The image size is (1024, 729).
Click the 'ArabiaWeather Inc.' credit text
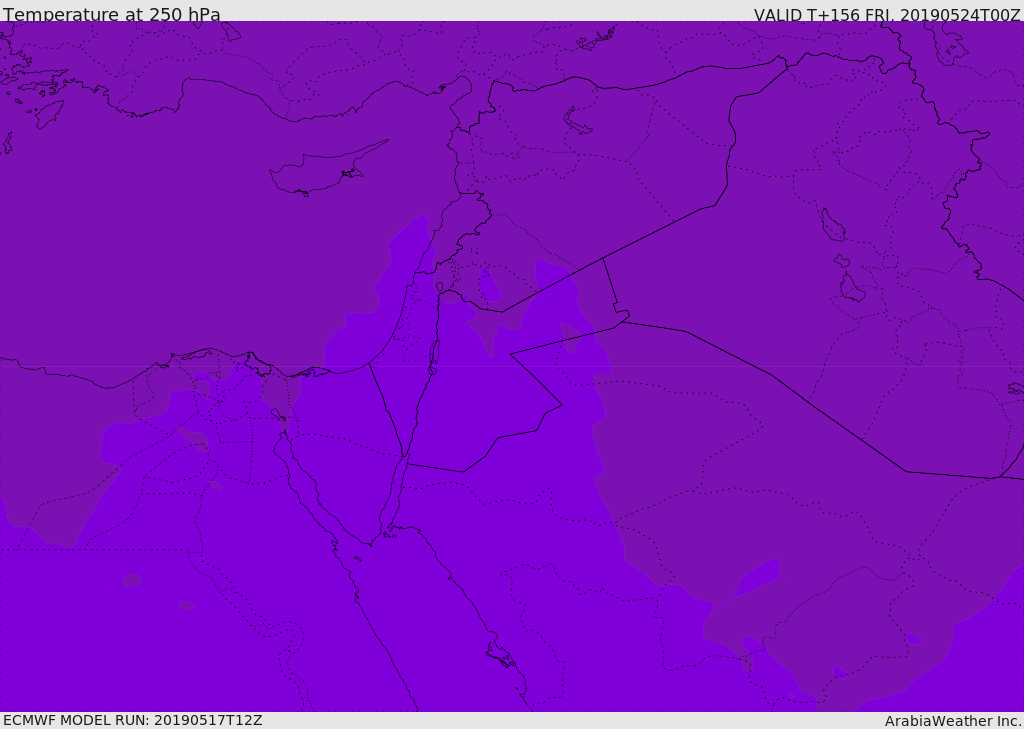[x=953, y=721]
